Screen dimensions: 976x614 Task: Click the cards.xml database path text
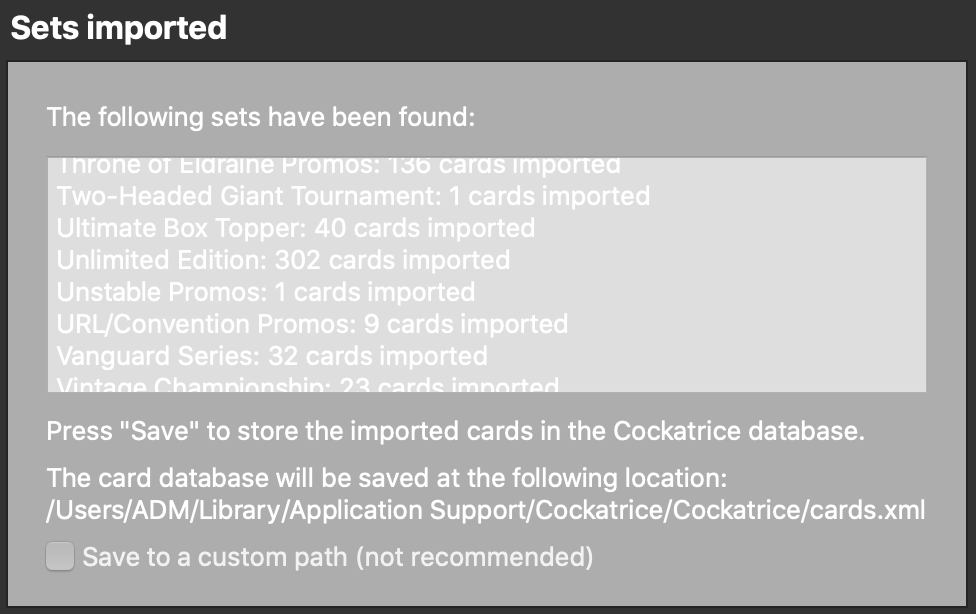click(487, 509)
